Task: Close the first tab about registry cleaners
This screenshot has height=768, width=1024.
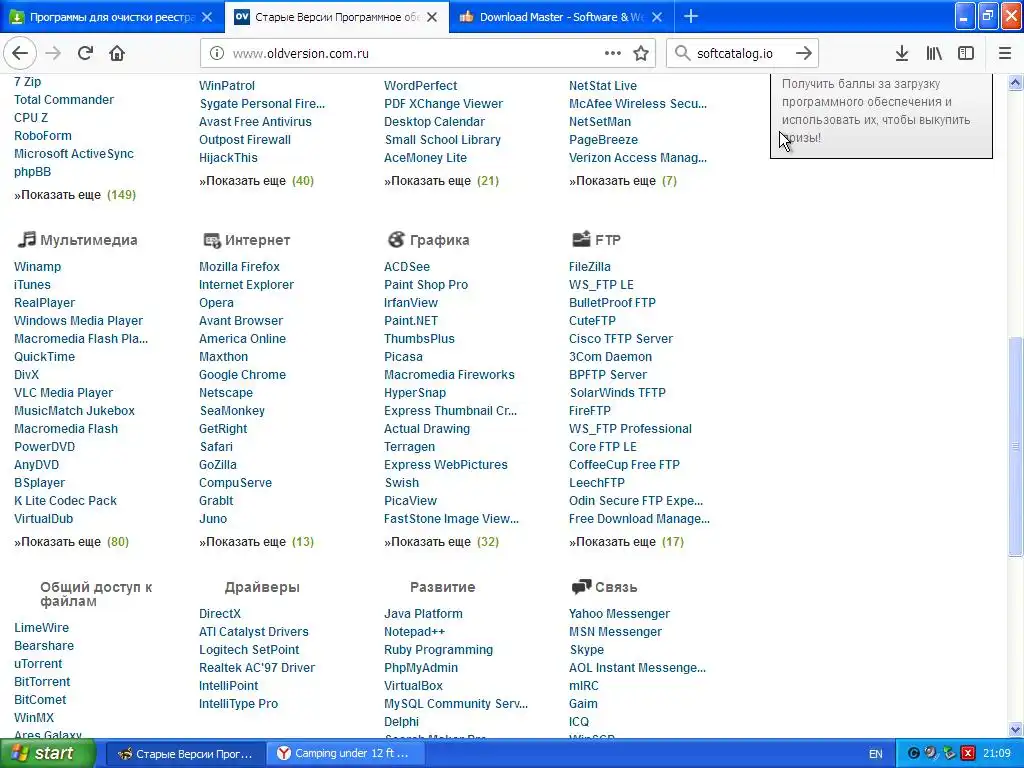Action: (207, 17)
